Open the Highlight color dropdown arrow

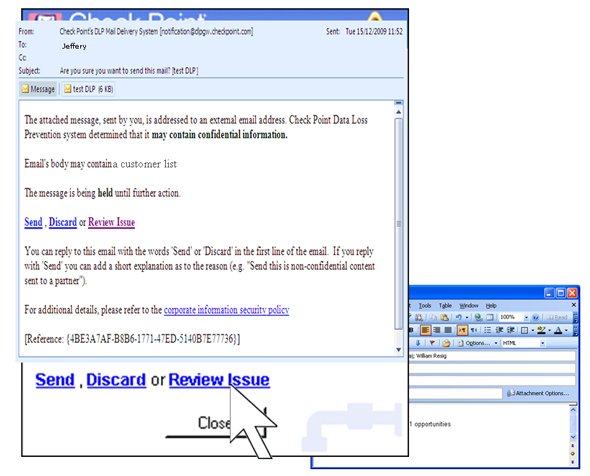click(550, 330)
